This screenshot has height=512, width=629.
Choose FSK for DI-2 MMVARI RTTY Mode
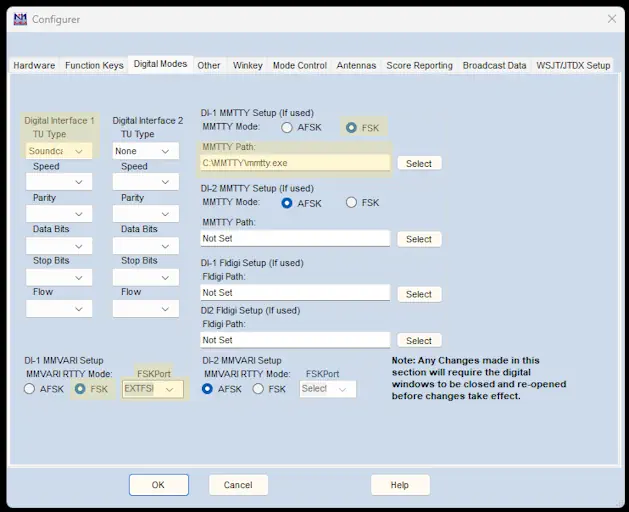259,389
